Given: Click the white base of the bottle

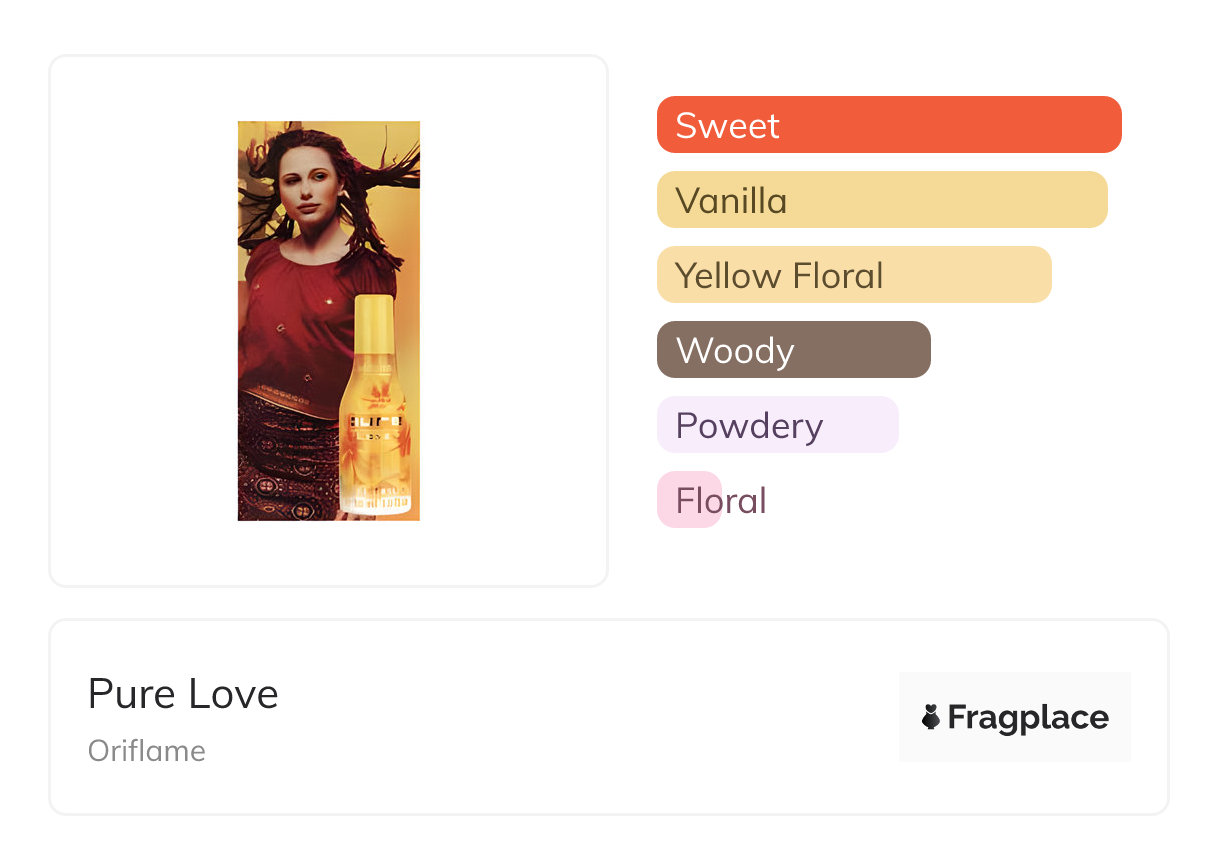Looking at the screenshot, I should (380, 500).
